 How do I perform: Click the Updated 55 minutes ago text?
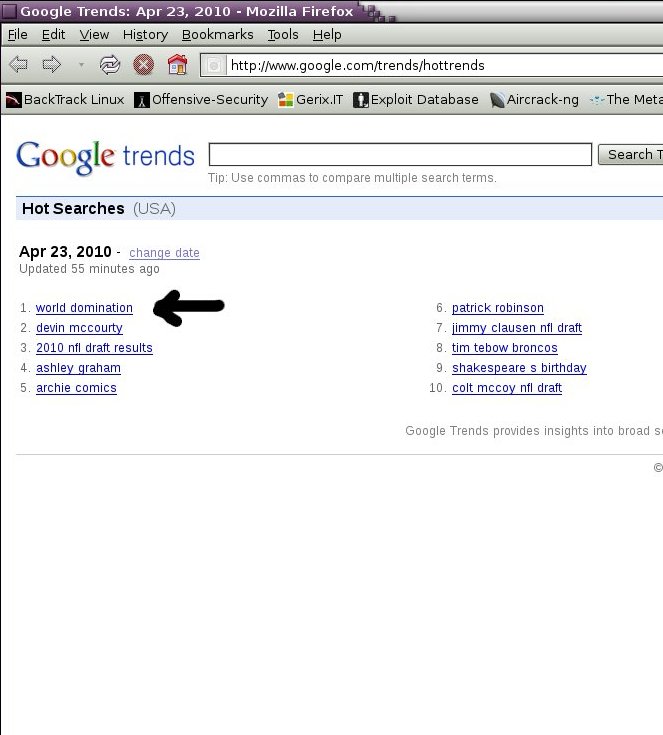click(x=89, y=269)
